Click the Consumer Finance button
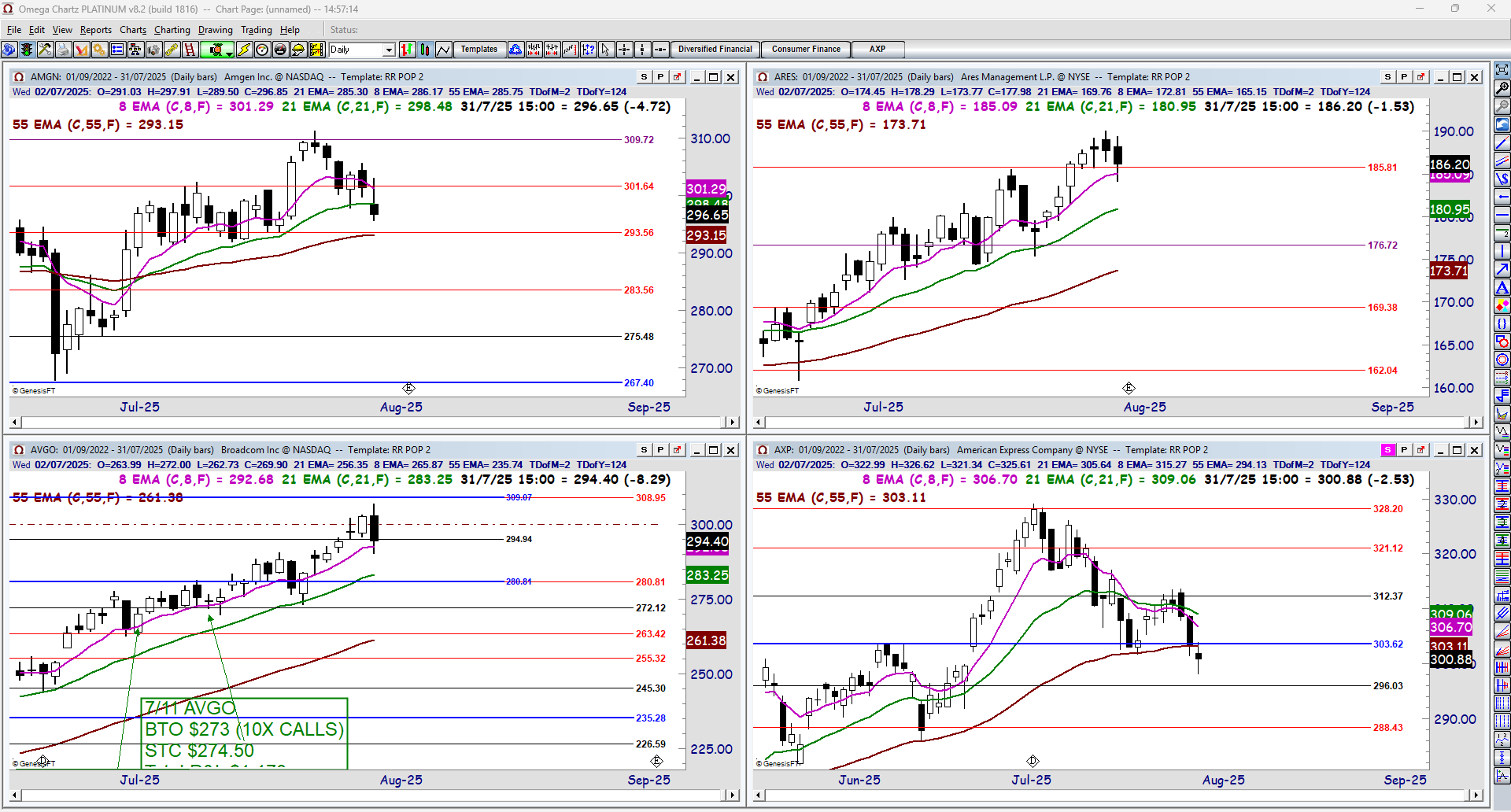This screenshot has width=1511, height=812. click(806, 50)
